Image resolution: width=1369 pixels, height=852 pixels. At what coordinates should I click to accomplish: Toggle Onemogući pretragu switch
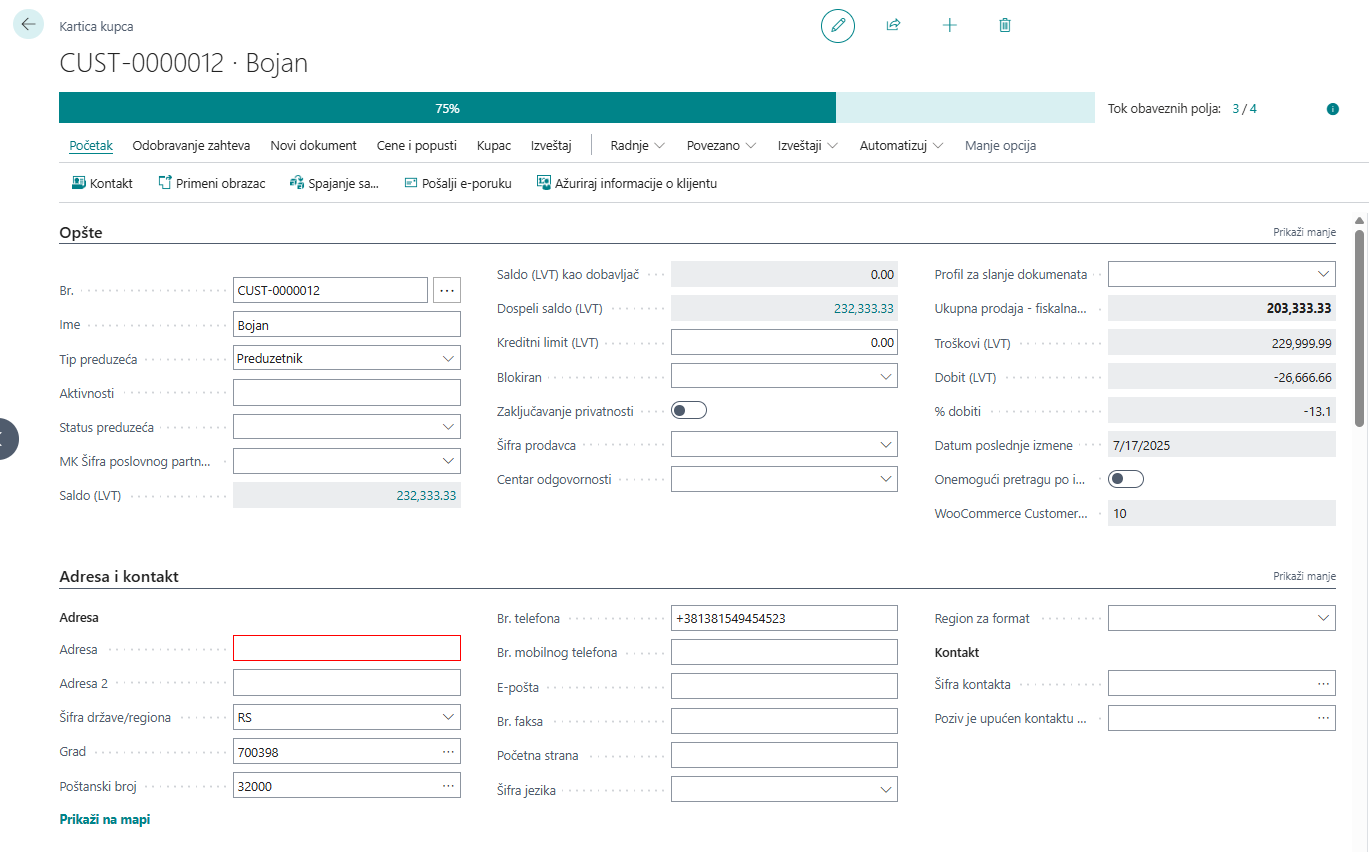(x=1126, y=479)
